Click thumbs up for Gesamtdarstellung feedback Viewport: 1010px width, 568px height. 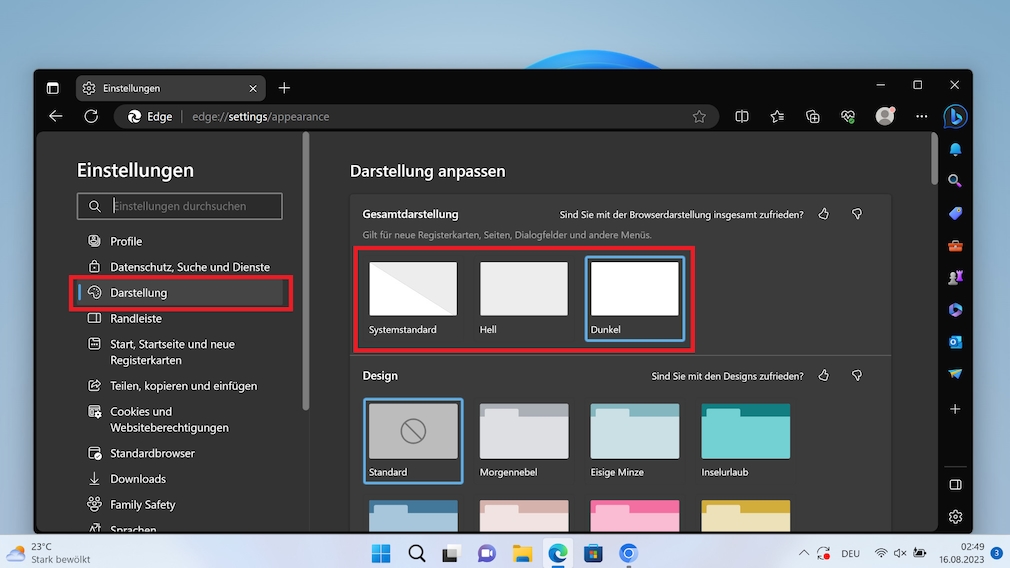click(x=824, y=214)
